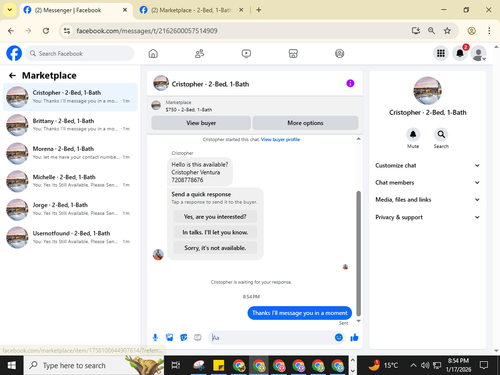Open the Michelle 2-Bed, 1-Bath conversation

[70, 181]
